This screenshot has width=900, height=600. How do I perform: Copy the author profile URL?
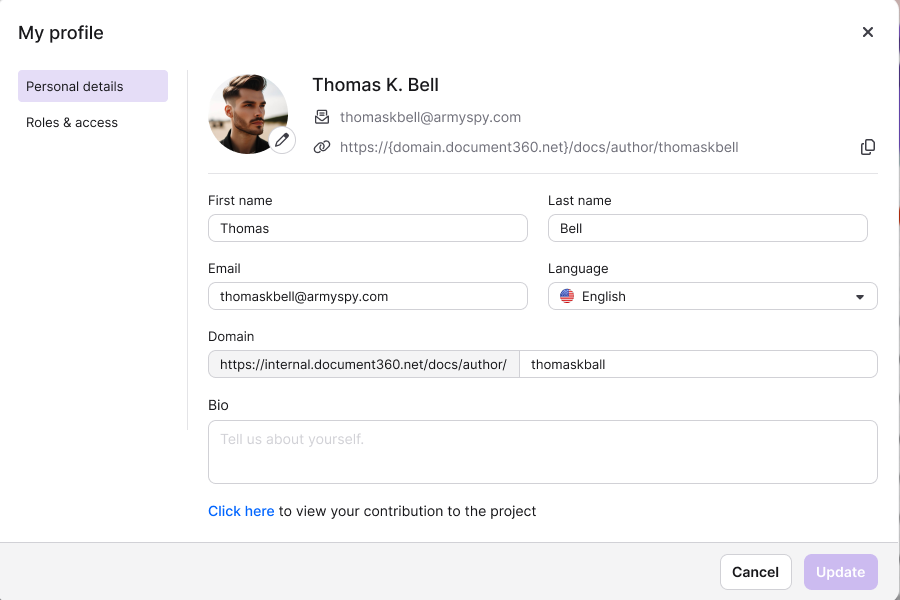coord(867,147)
